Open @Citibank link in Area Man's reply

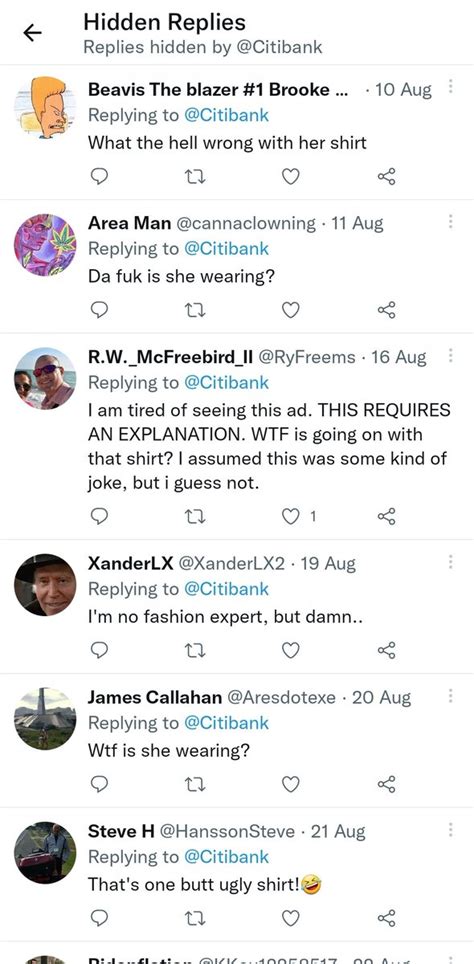(x=226, y=248)
